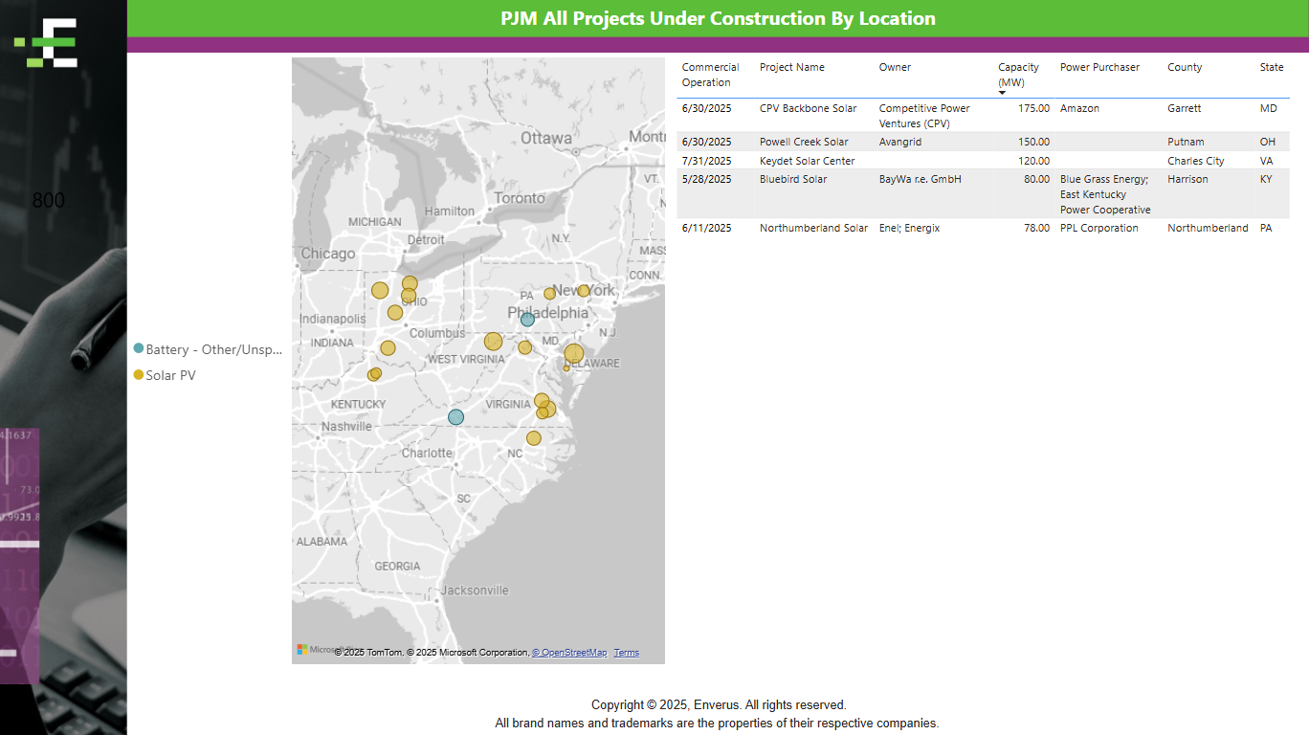The image size is (1309, 735).
Task: Select the teal battery bubble near Philadelphia
Action: pyautogui.click(x=527, y=320)
